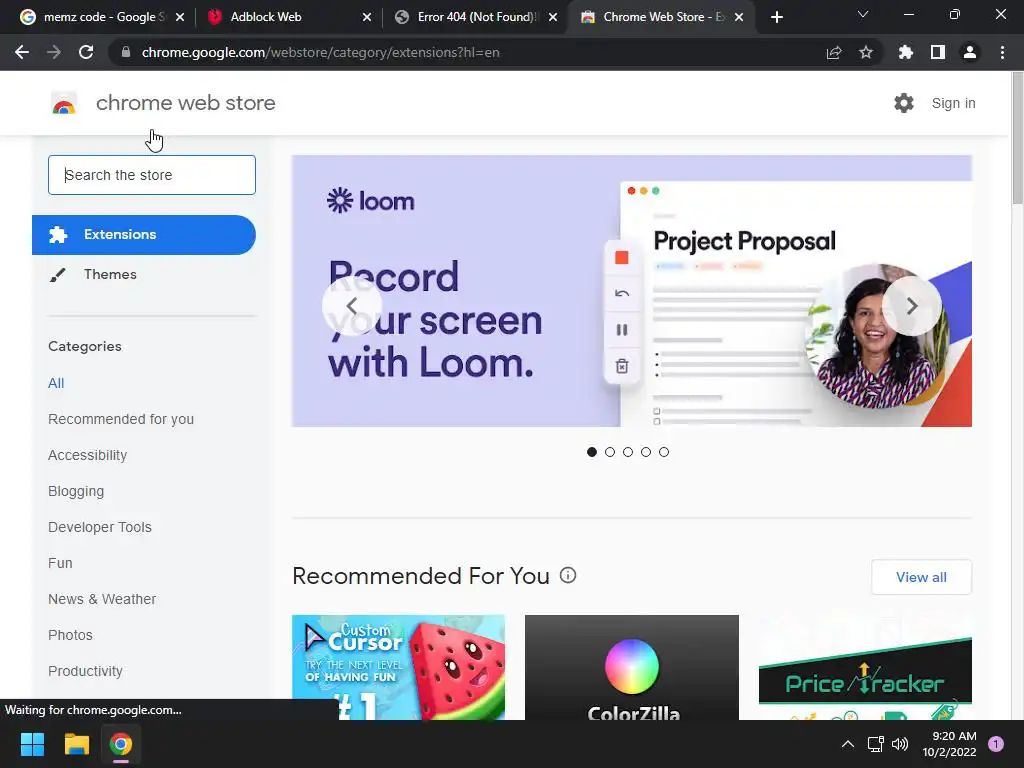Bookmark this tab with star icon
This screenshot has height=768, width=1024.
coord(866,52)
